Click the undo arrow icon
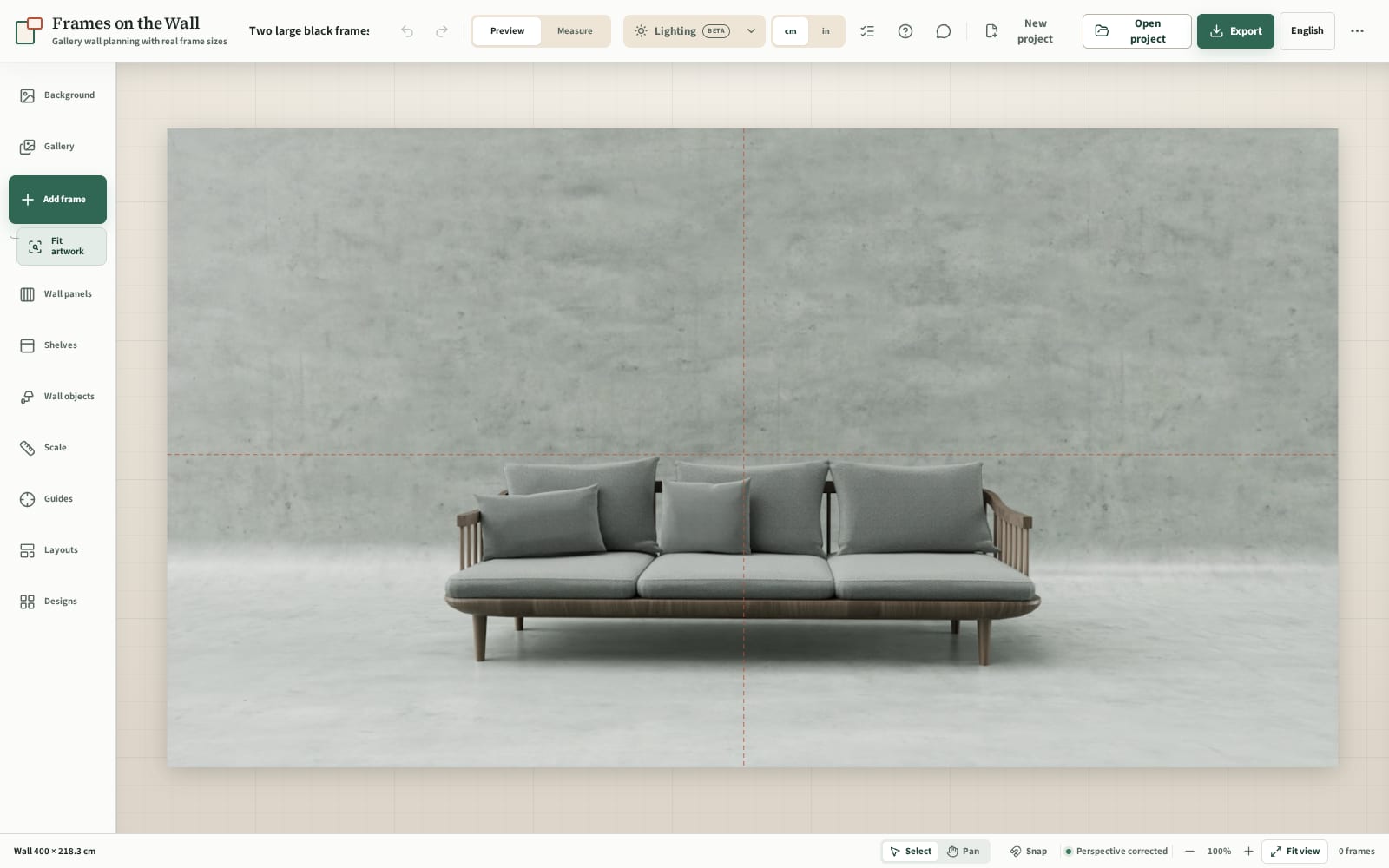The height and width of the screenshot is (868, 1389). pyautogui.click(x=407, y=31)
